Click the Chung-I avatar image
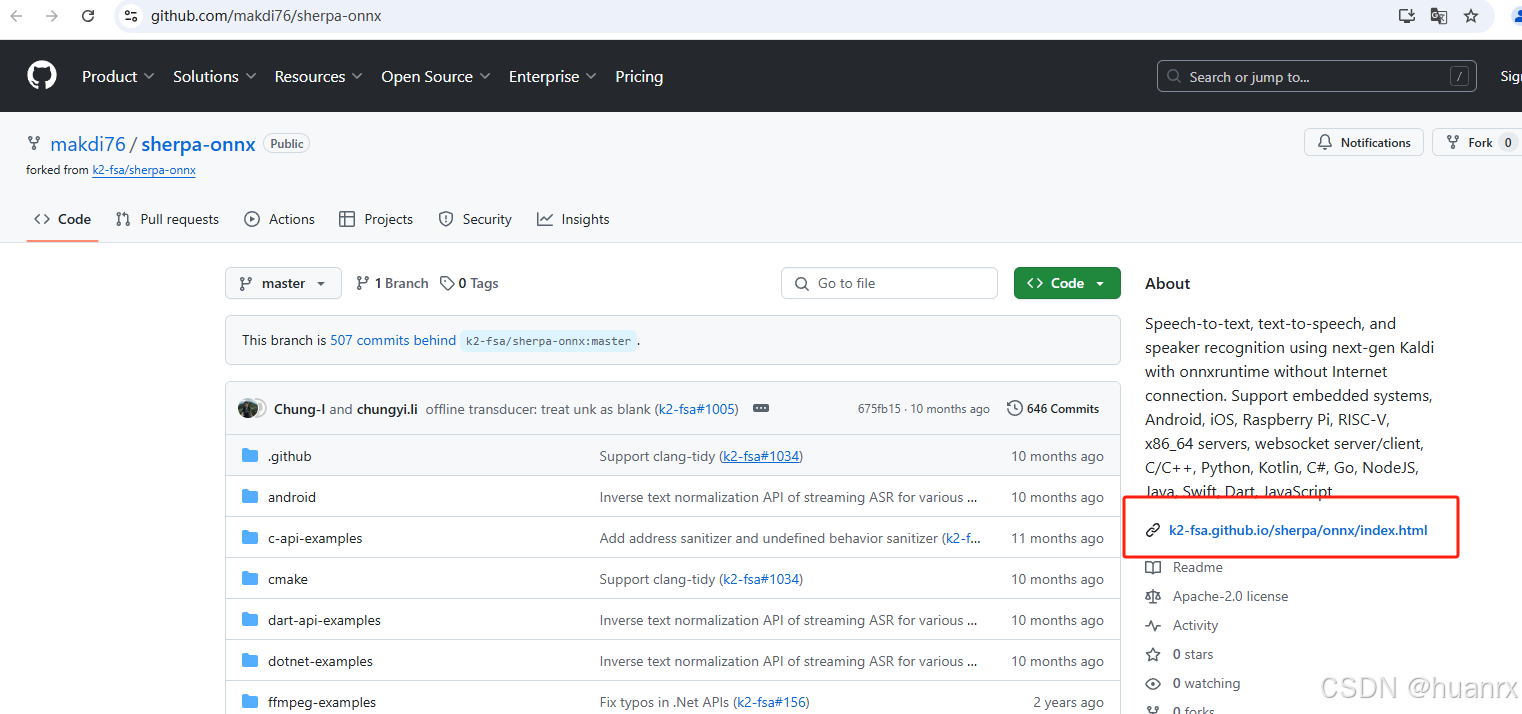 click(248, 408)
